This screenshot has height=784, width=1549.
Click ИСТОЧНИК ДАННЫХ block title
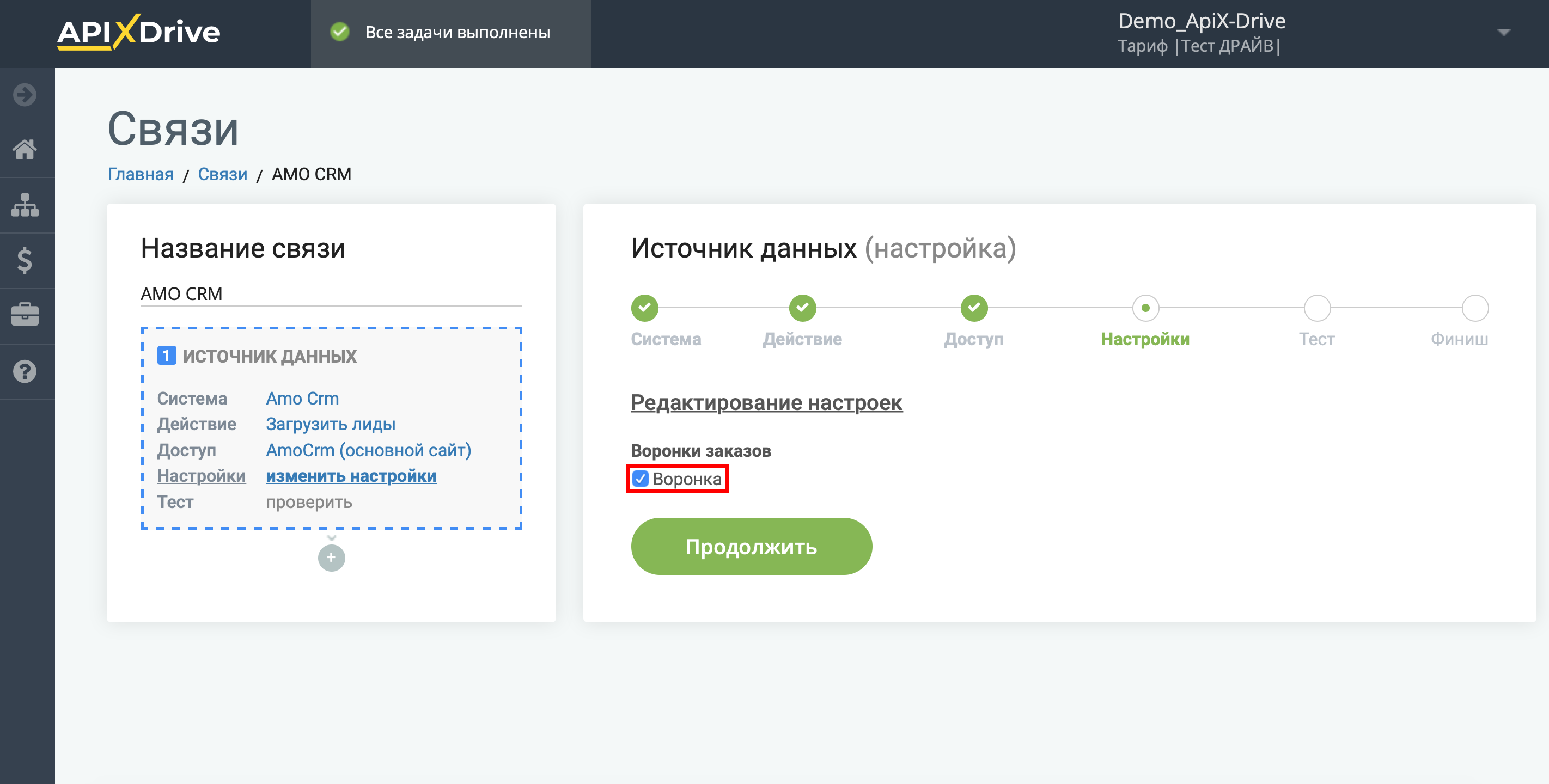click(270, 356)
